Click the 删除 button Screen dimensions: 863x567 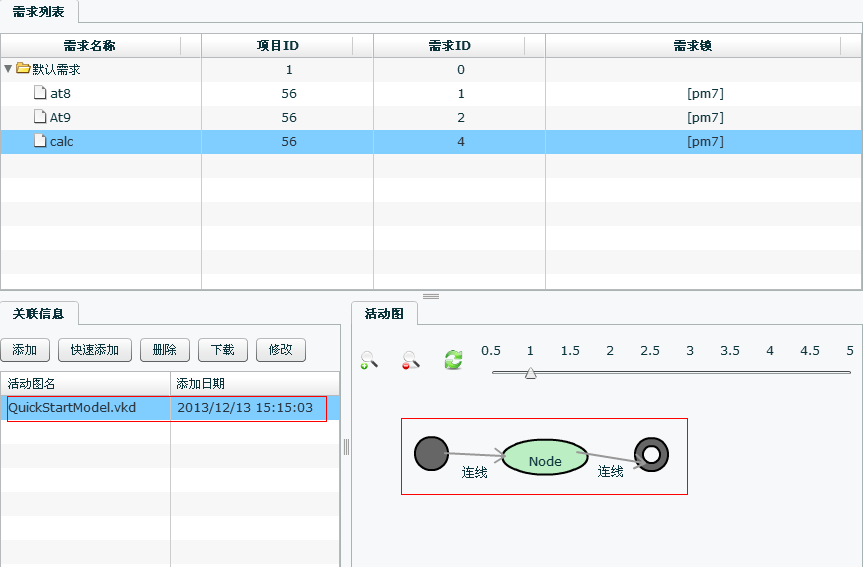click(164, 349)
